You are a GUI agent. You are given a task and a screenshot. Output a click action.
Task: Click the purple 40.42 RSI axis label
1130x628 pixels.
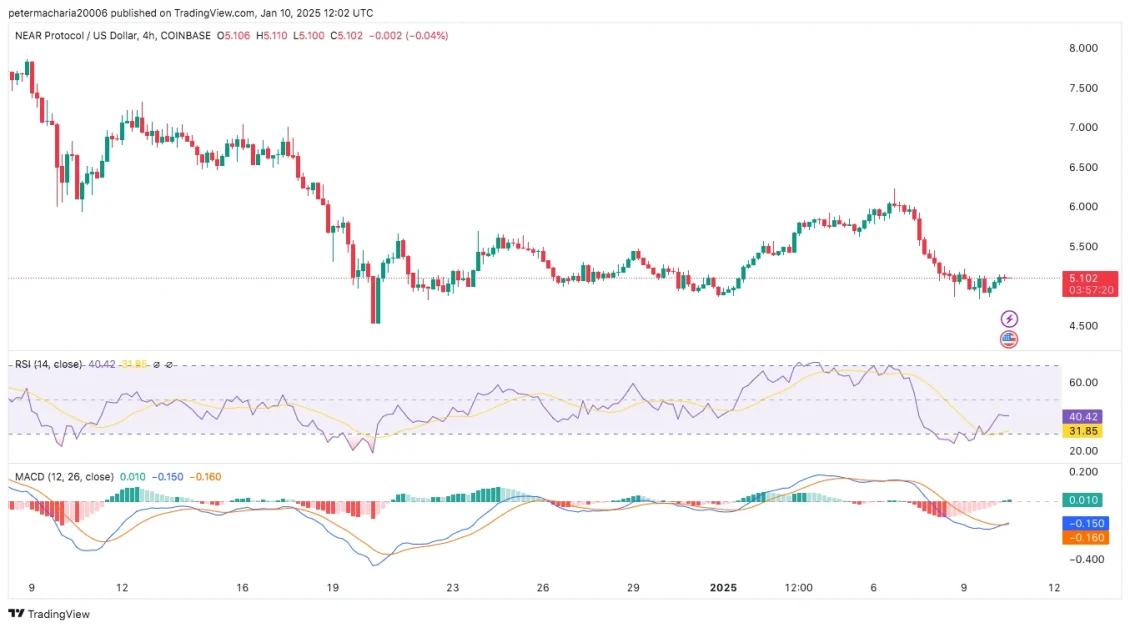[1082, 417]
